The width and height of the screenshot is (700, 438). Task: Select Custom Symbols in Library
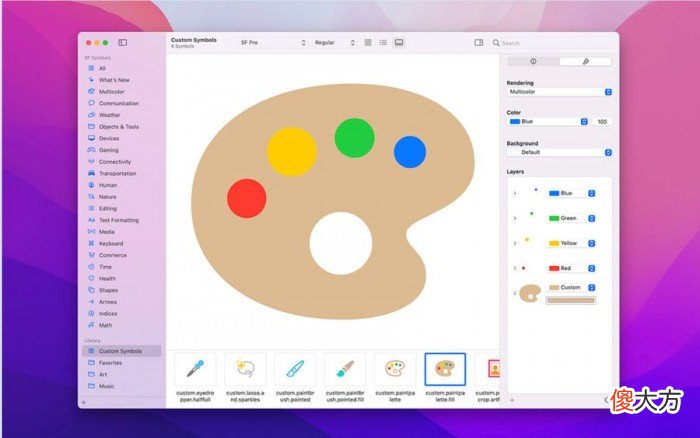click(122, 351)
